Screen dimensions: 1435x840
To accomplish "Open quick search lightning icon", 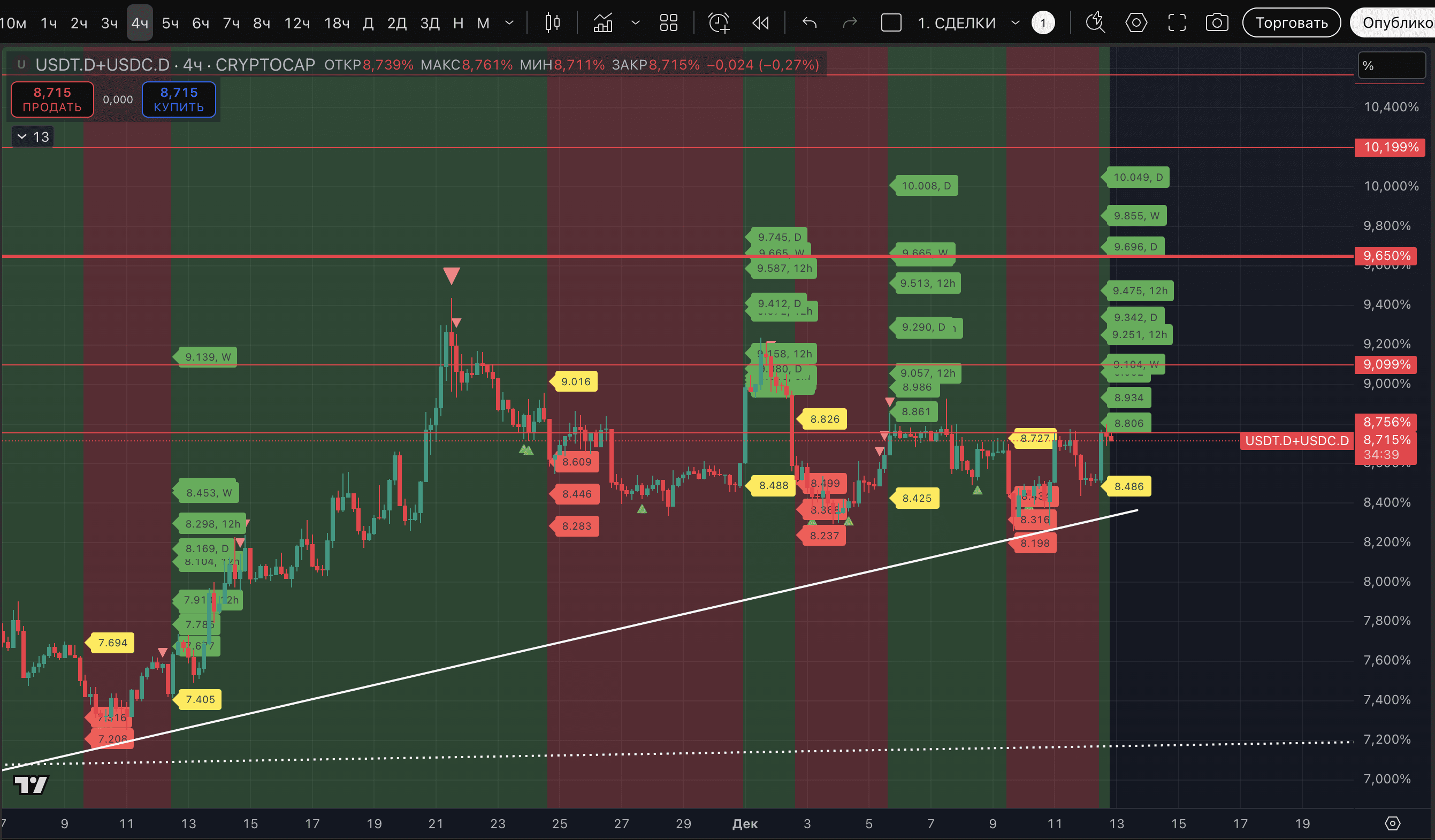I will [1095, 23].
